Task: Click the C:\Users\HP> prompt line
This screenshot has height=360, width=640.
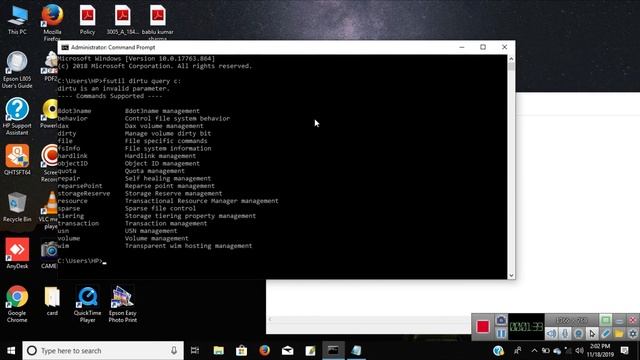Action: pos(82,261)
